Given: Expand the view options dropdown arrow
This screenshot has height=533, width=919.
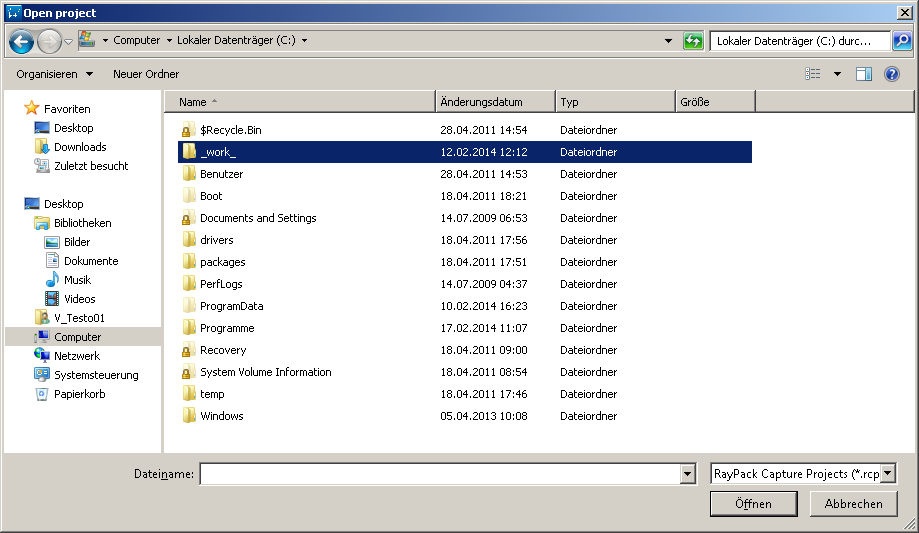Looking at the screenshot, I should coord(837,74).
